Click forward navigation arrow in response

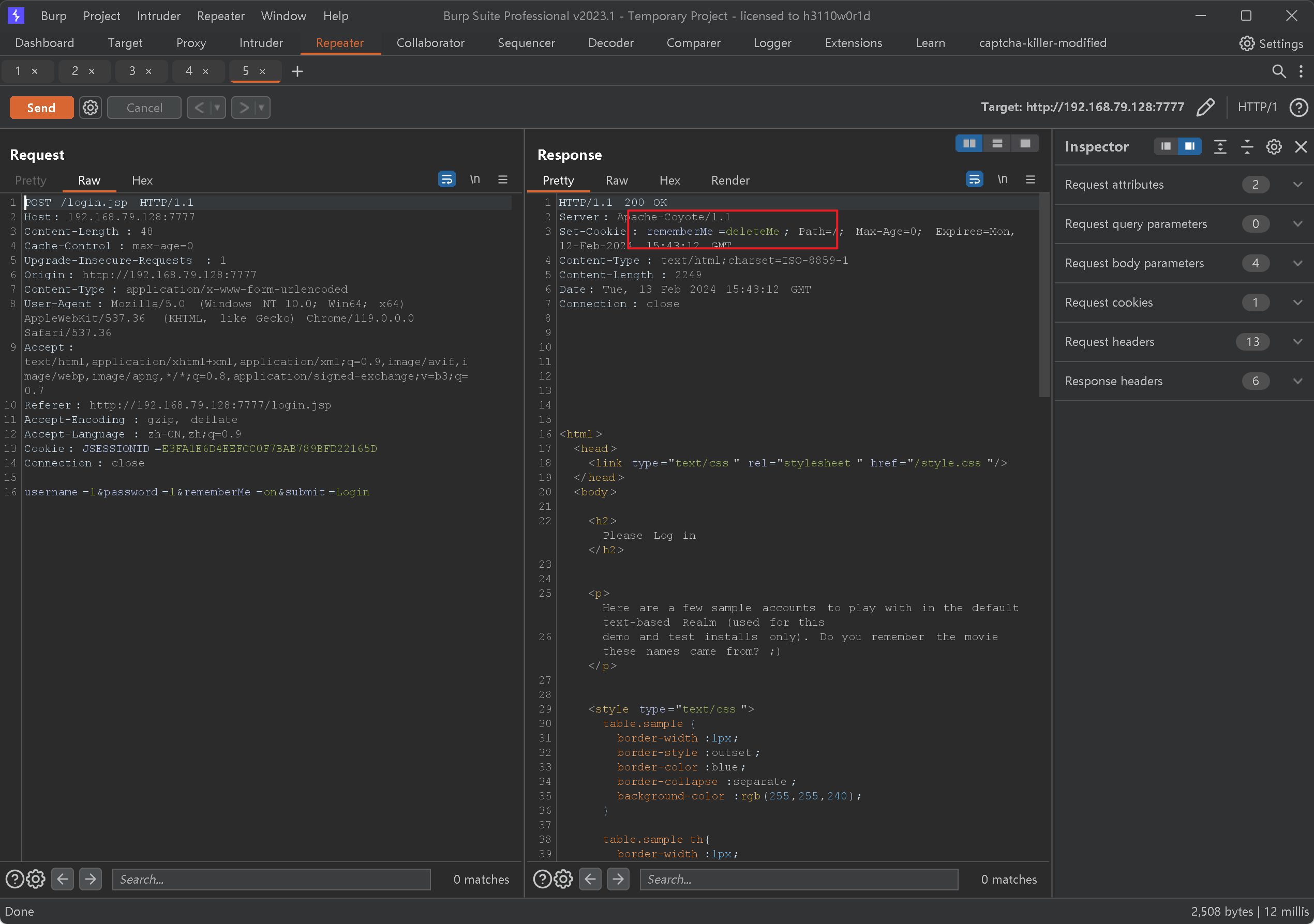(617, 879)
